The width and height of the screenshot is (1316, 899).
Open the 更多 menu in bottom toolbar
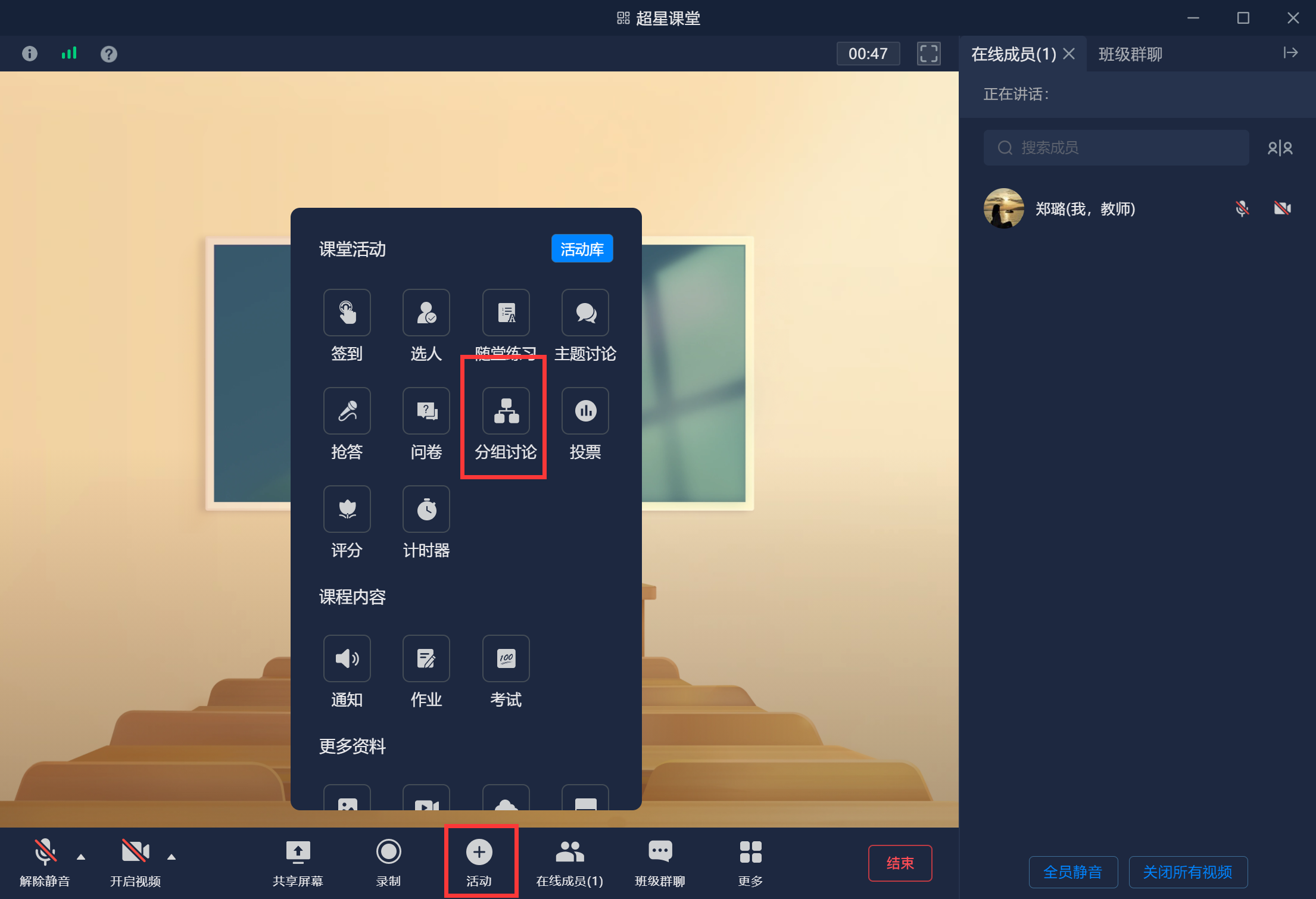coord(750,862)
